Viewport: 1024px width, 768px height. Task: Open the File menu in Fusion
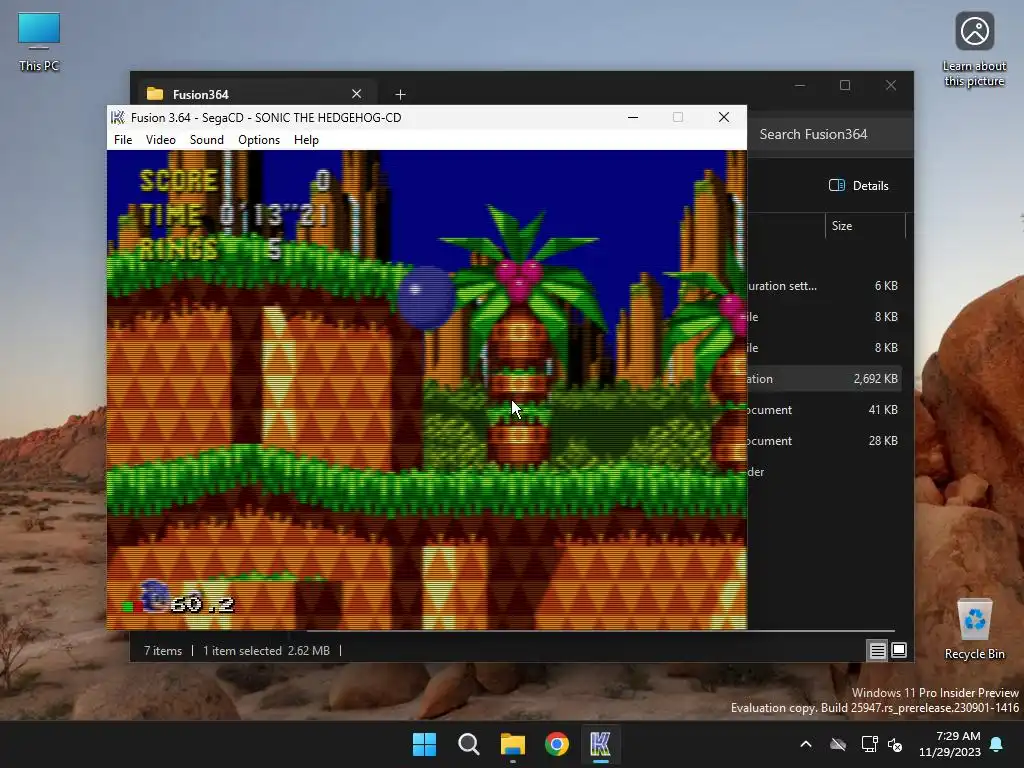coord(123,140)
